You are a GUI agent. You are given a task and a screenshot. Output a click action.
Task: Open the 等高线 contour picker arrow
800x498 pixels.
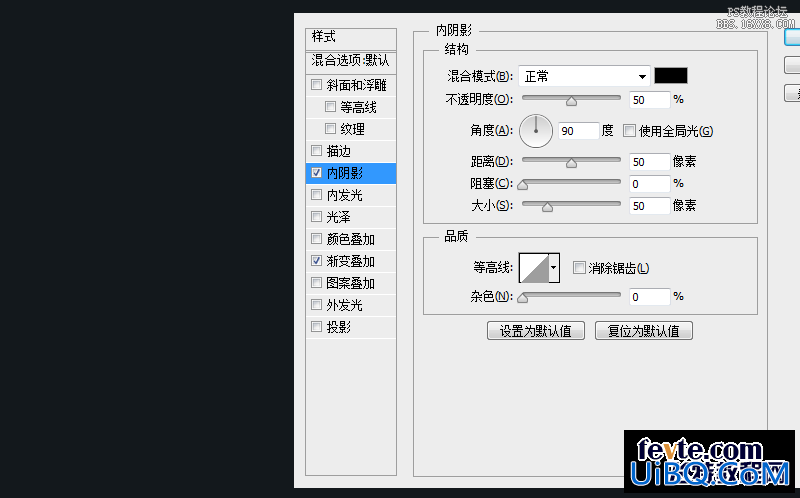click(554, 267)
